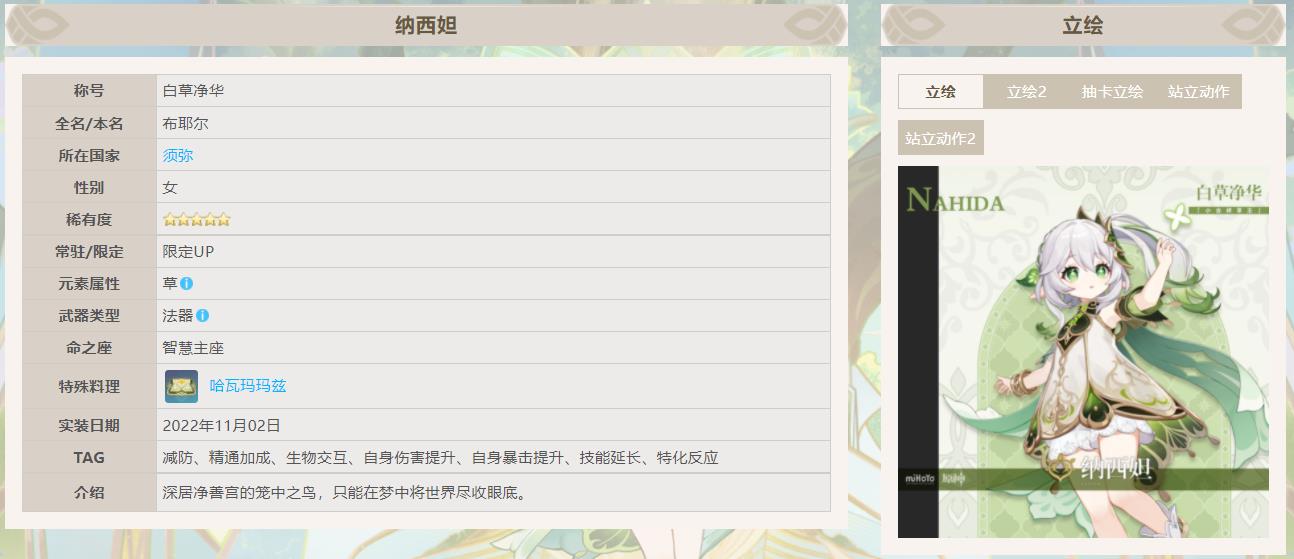This screenshot has width=1294, height=559.
Task: Click the release date 2022年11月02日
Action: [x=222, y=426]
